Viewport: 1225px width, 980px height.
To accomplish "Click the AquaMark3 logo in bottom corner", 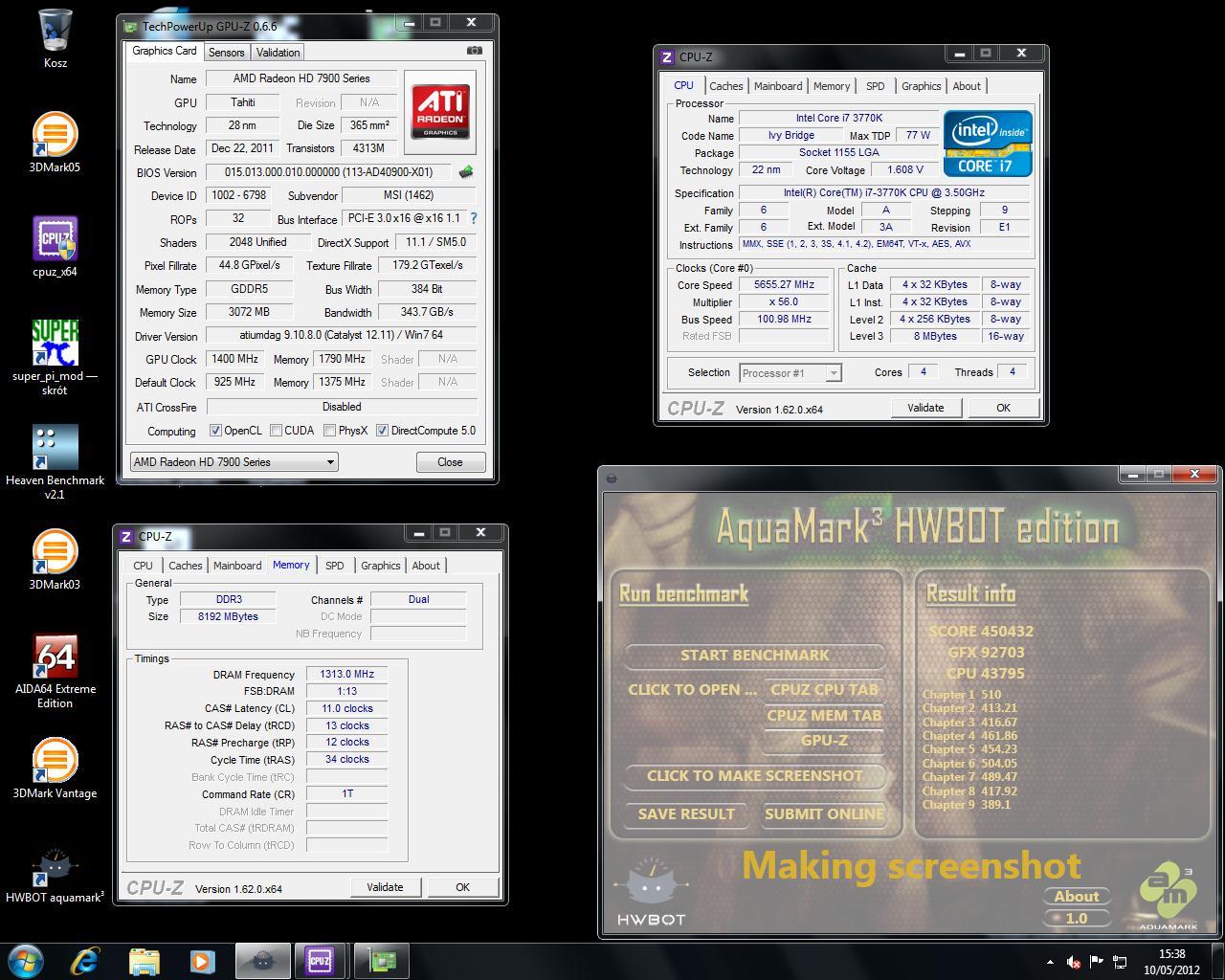I will [1168, 896].
